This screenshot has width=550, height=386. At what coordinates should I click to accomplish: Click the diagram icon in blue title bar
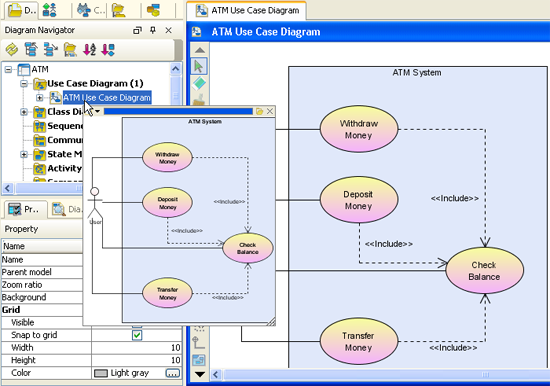[197, 32]
